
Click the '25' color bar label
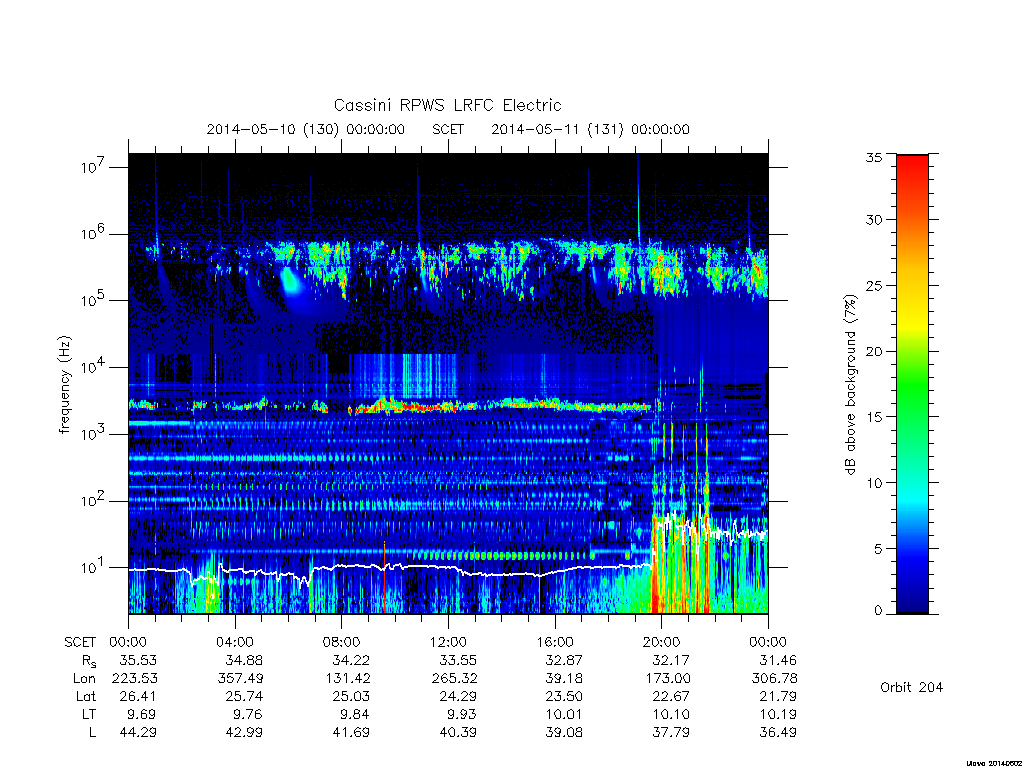coord(874,285)
